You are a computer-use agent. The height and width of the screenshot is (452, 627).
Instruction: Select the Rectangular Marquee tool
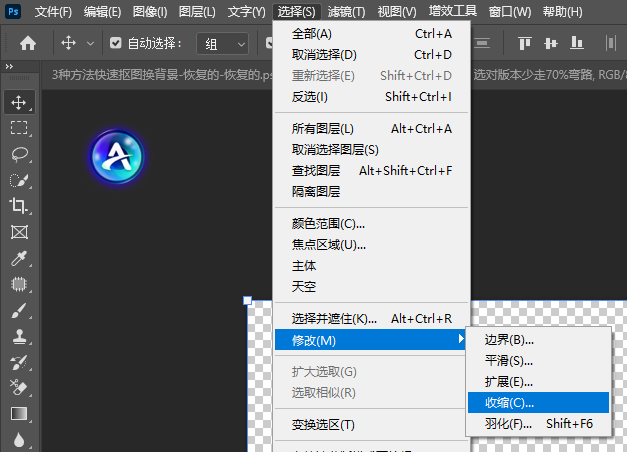pos(19,128)
